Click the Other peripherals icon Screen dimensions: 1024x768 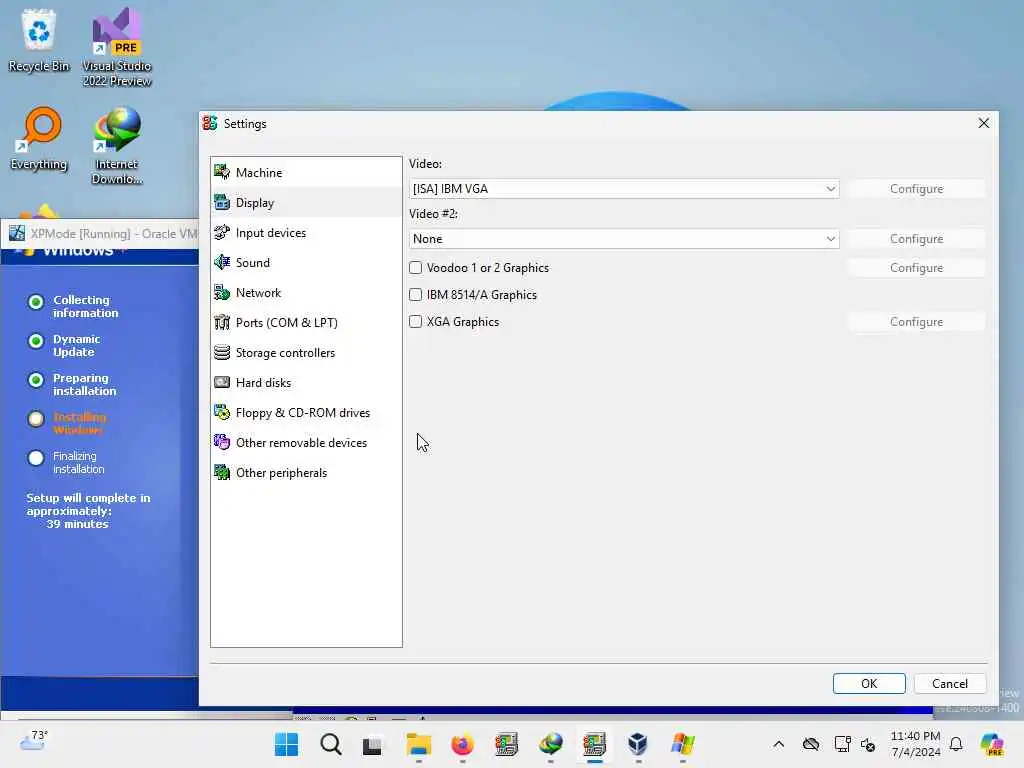click(x=222, y=473)
